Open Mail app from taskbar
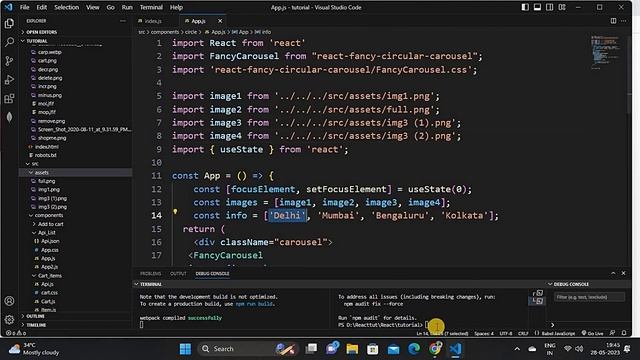Image resolution: width=640 pixels, height=360 pixels. 393,349
